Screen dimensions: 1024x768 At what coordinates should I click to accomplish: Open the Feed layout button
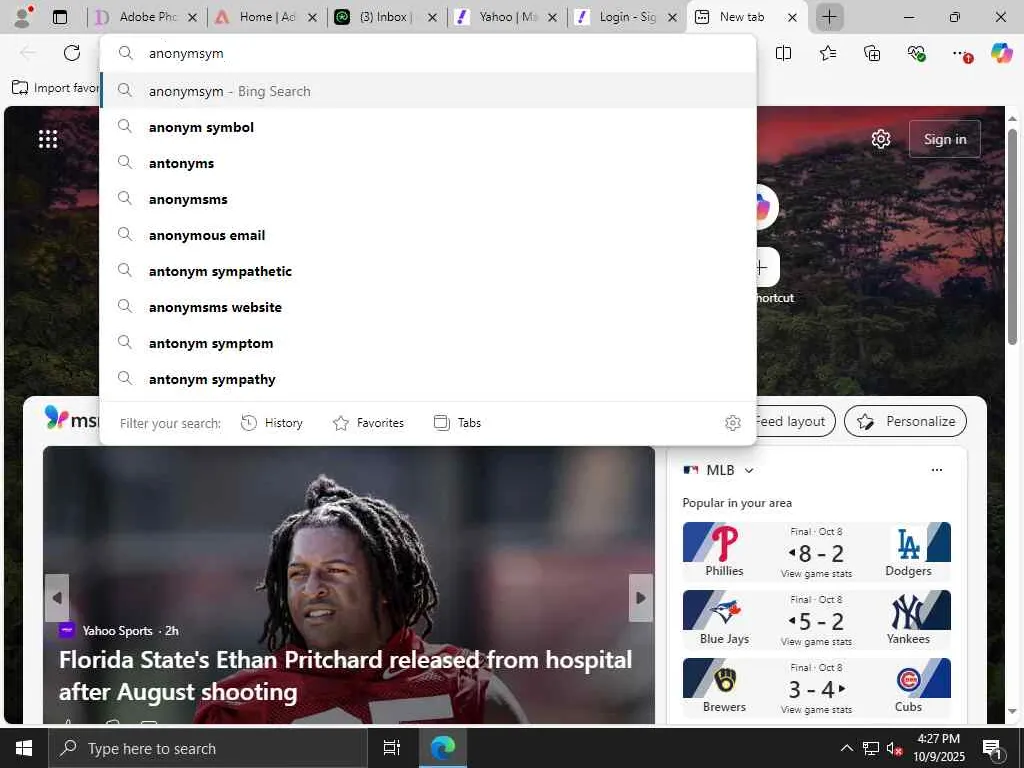795,421
